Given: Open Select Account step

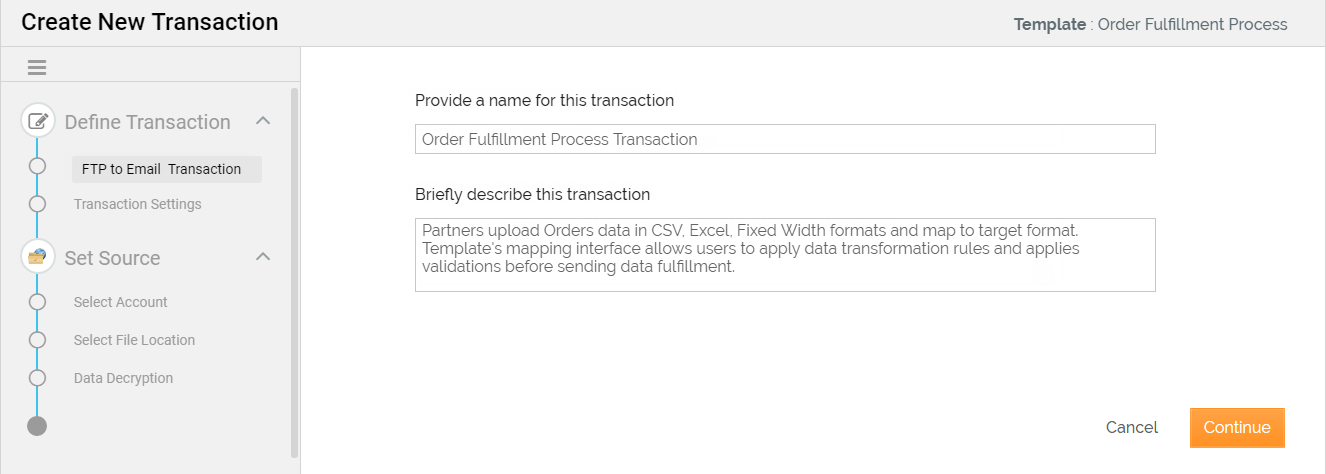Looking at the screenshot, I should [x=121, y=302].
